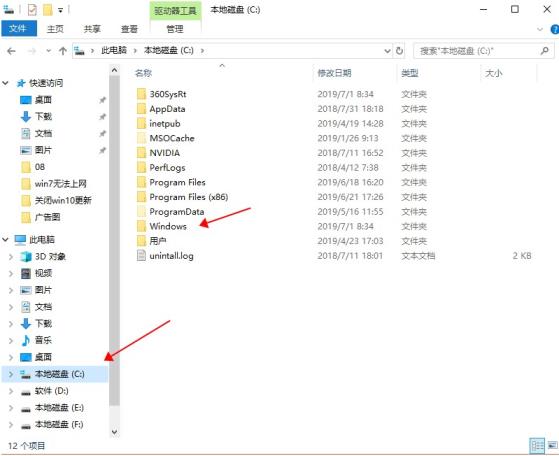Click the 此电脑 breadcrumb link
Viewport: 559px width, 456px height.
point(114,50)
